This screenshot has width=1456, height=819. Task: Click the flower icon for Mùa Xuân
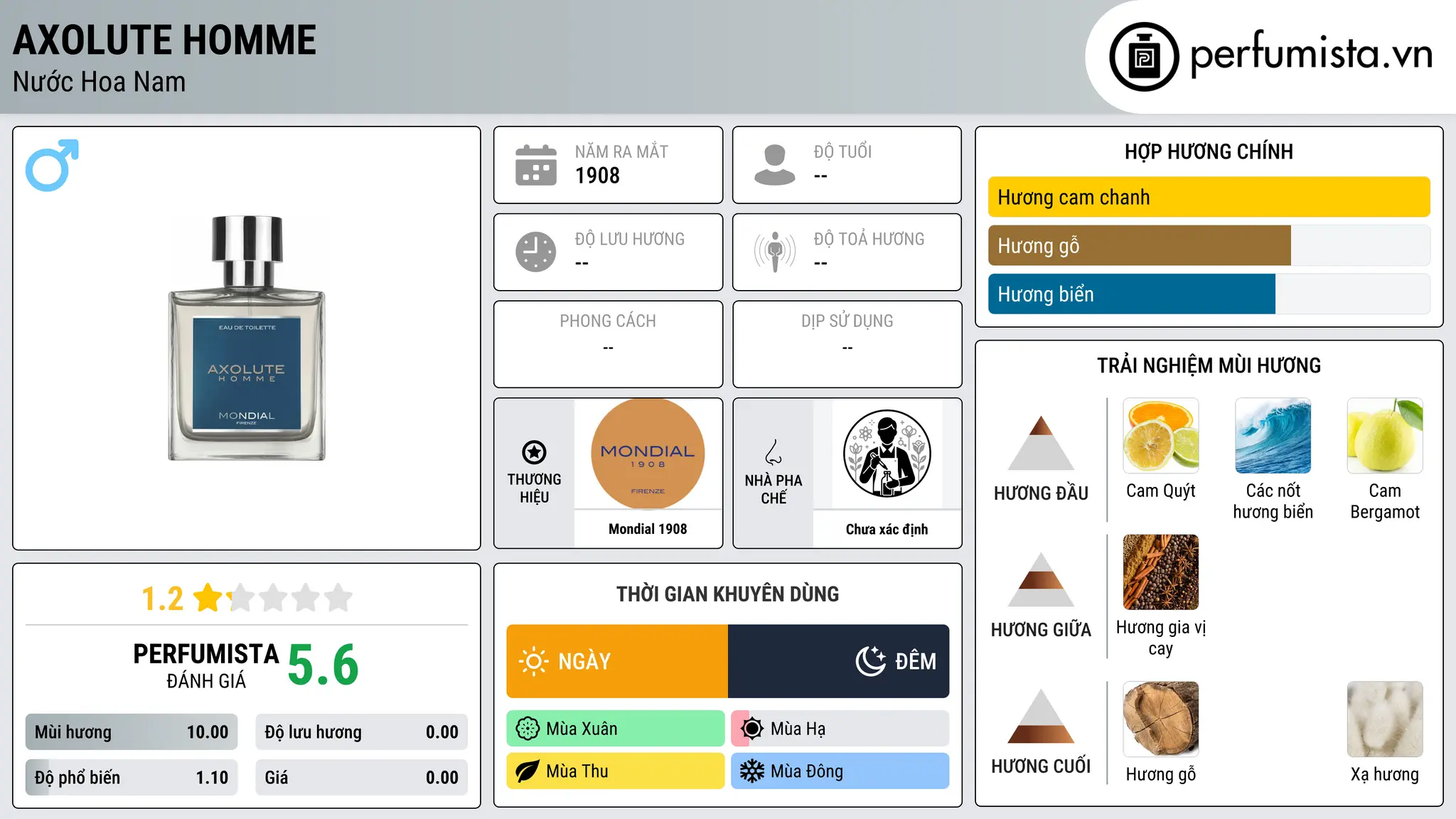tap(528, 729)
